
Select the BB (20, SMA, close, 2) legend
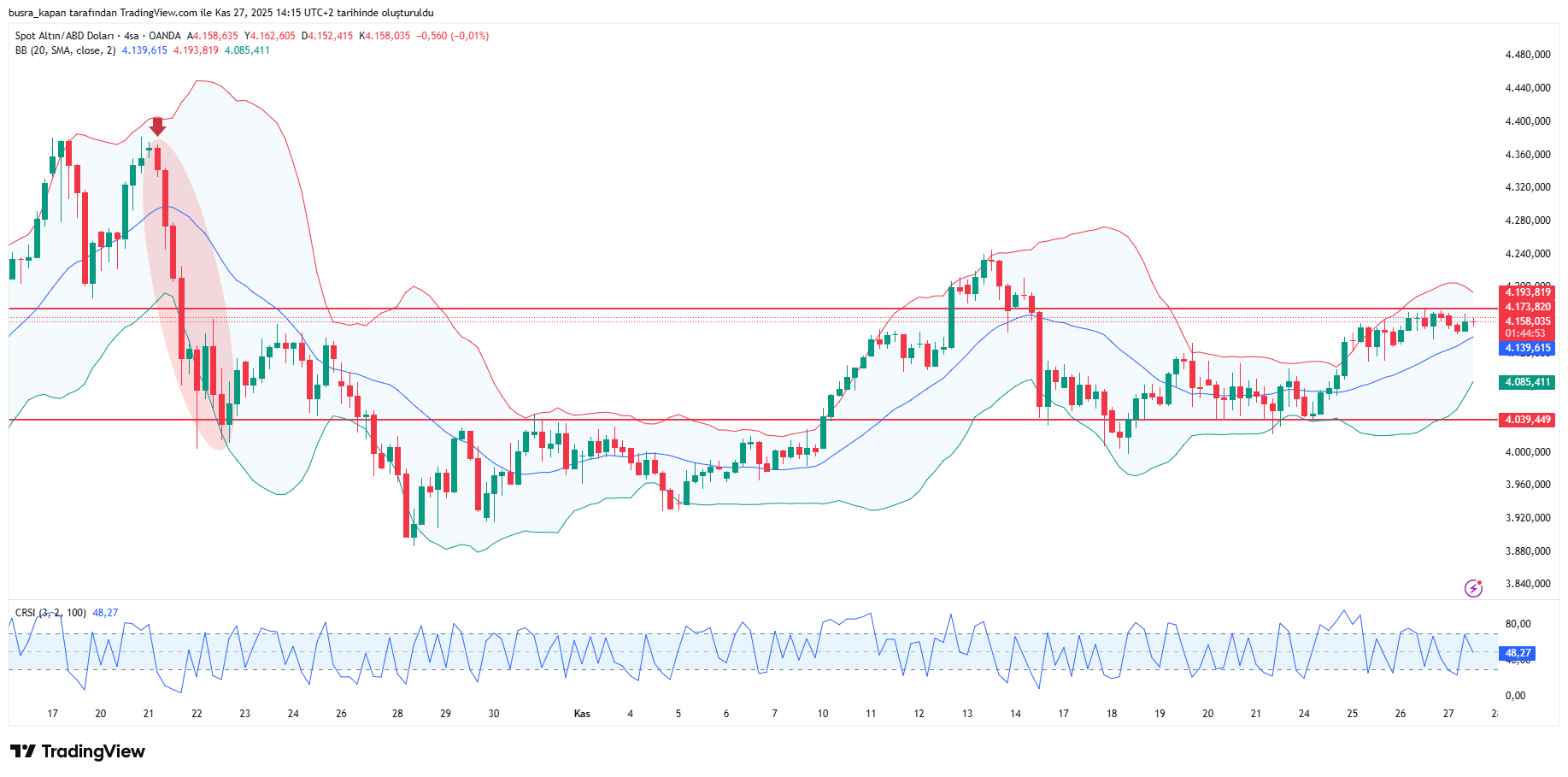coord(65,50)
